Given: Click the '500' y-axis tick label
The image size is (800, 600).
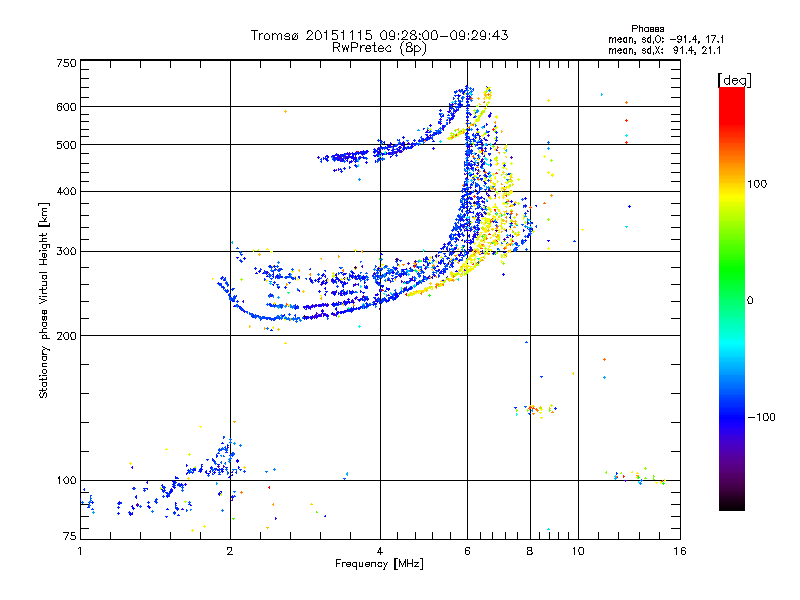Looking at the screenshot, I should tap(66, 145).
